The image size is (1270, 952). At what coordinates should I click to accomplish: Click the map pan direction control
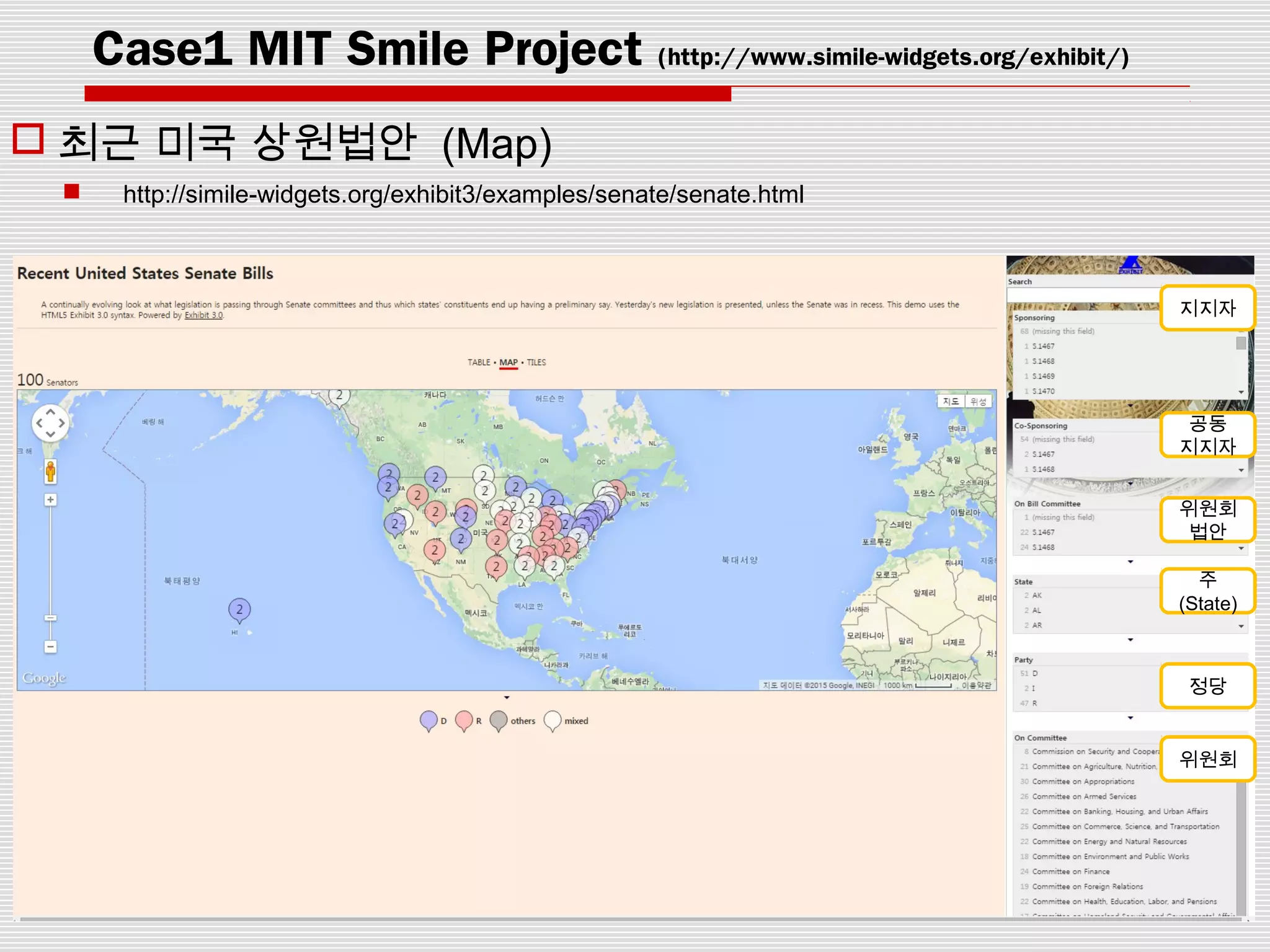click(50, 423)
